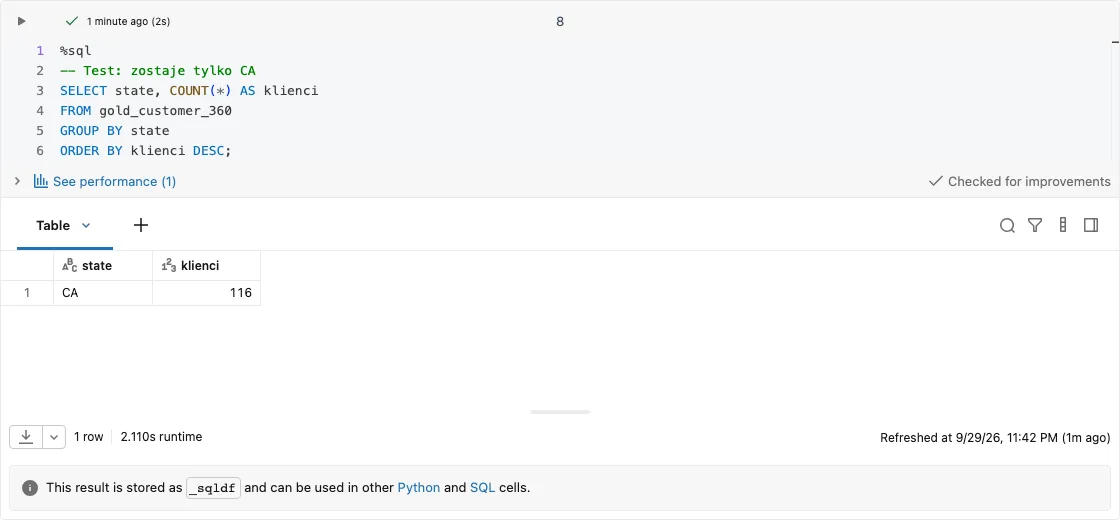Sort by the klienci column header
Screen dimensions: 1120x520
point(206,266)
